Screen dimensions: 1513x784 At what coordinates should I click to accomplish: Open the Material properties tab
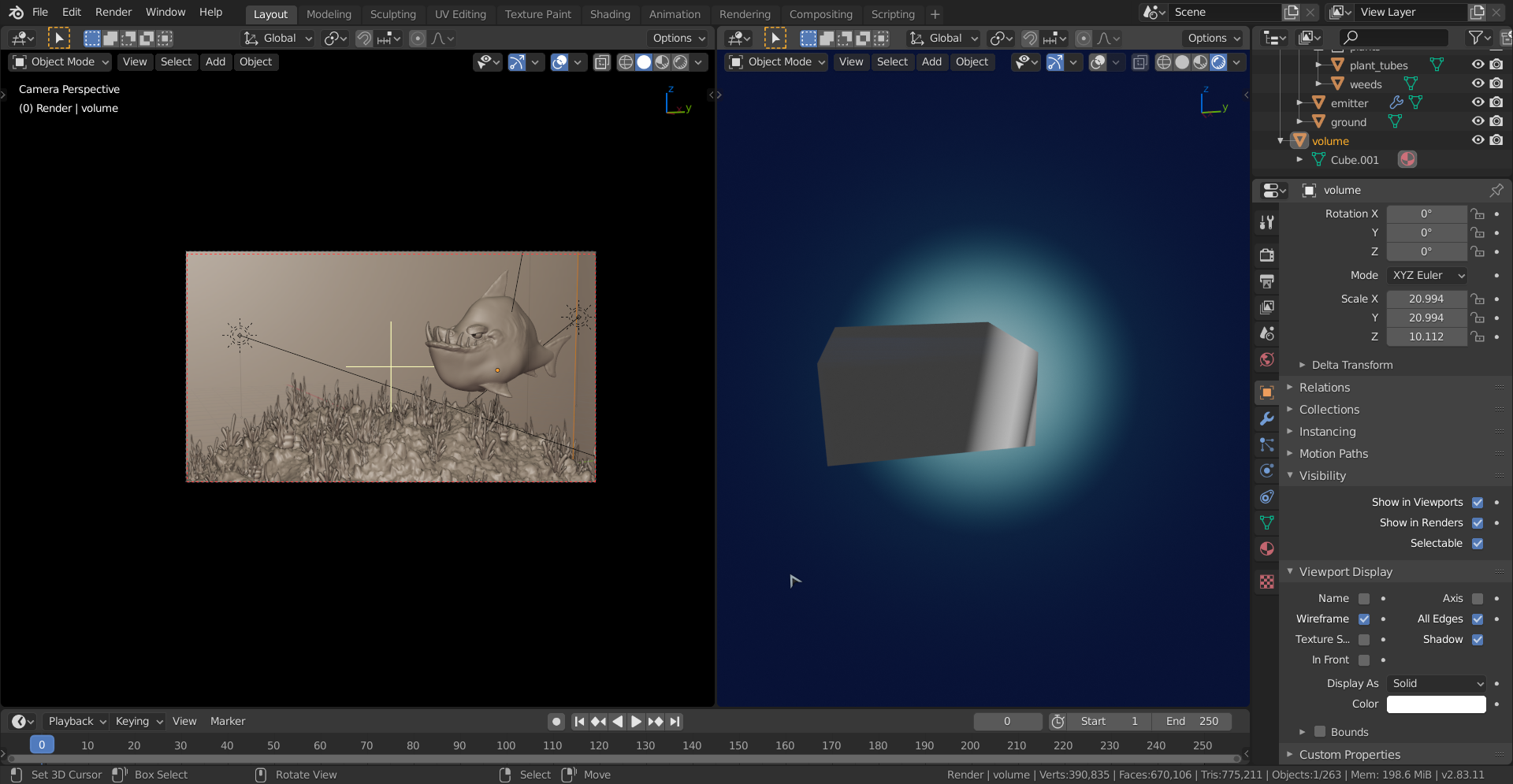[1266, 548]
